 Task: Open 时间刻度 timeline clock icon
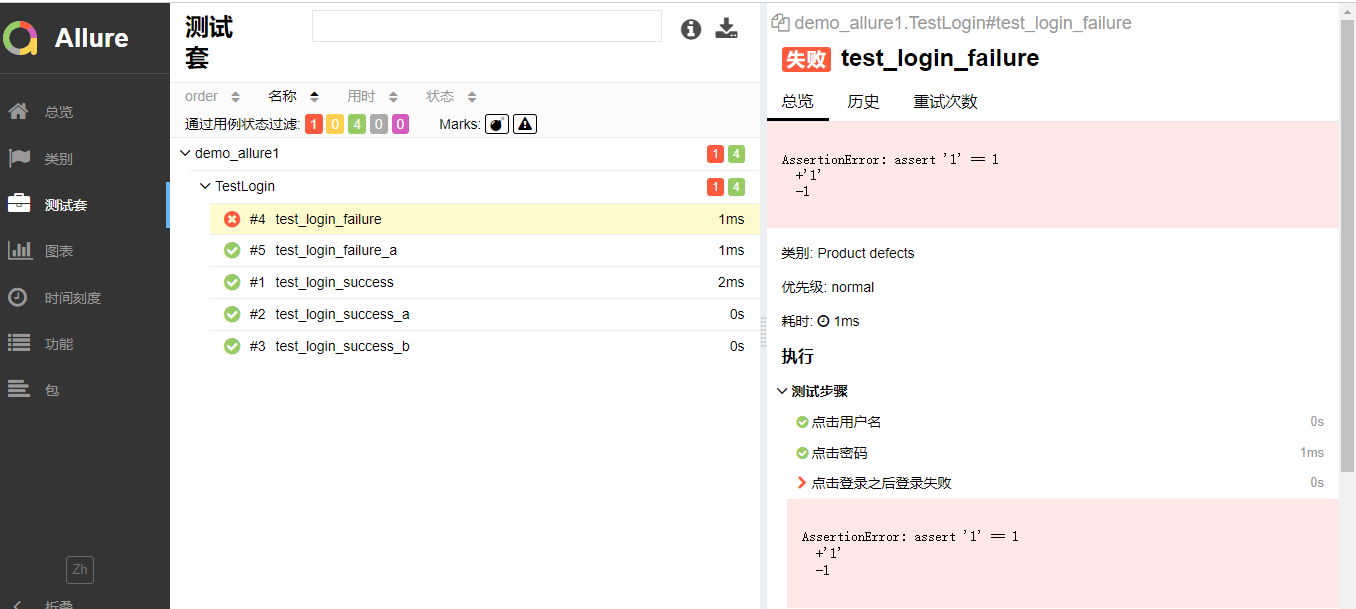click(18, 297)
